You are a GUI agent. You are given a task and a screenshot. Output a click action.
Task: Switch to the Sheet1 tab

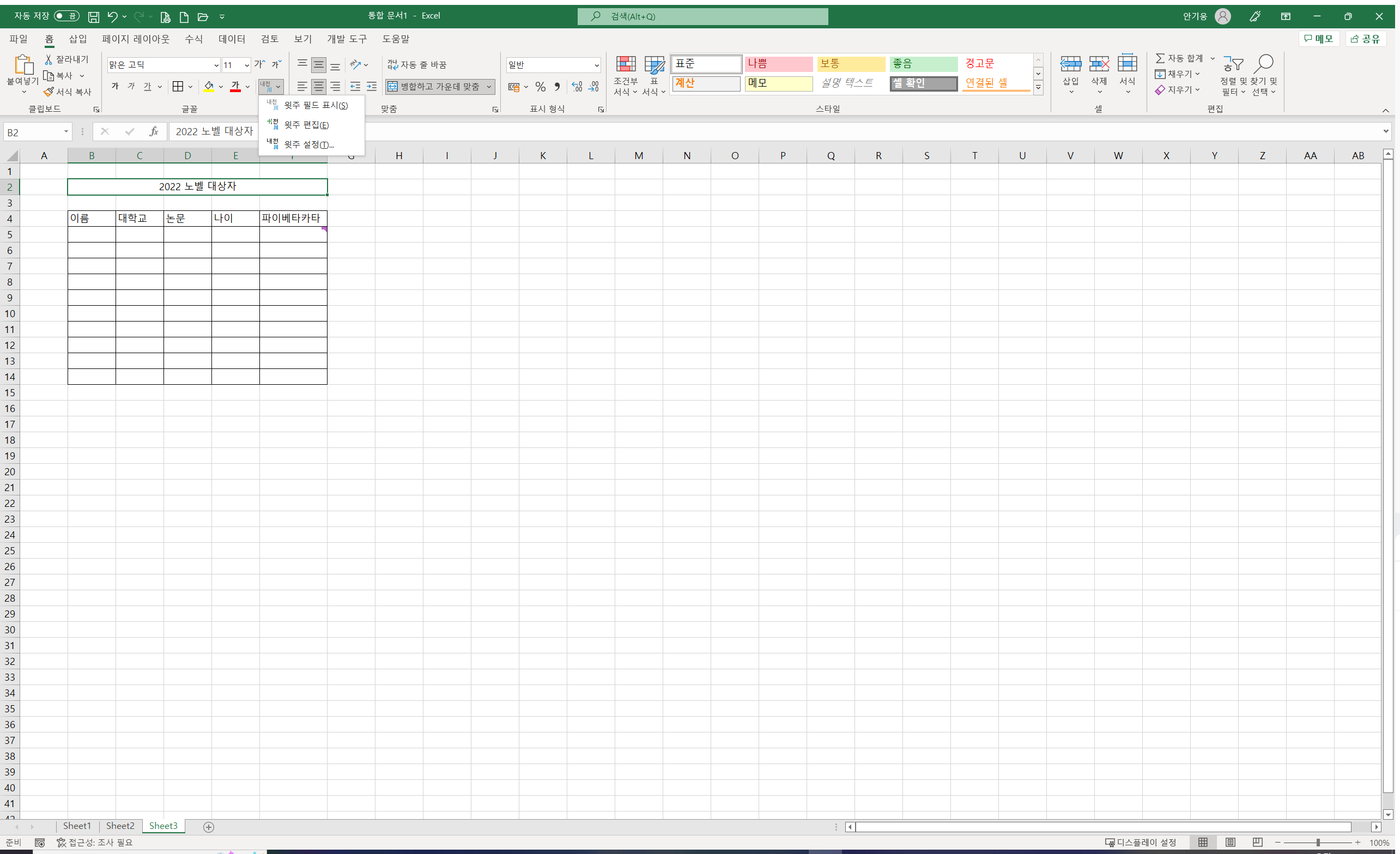pyautogui.click(x=77, y=826)
